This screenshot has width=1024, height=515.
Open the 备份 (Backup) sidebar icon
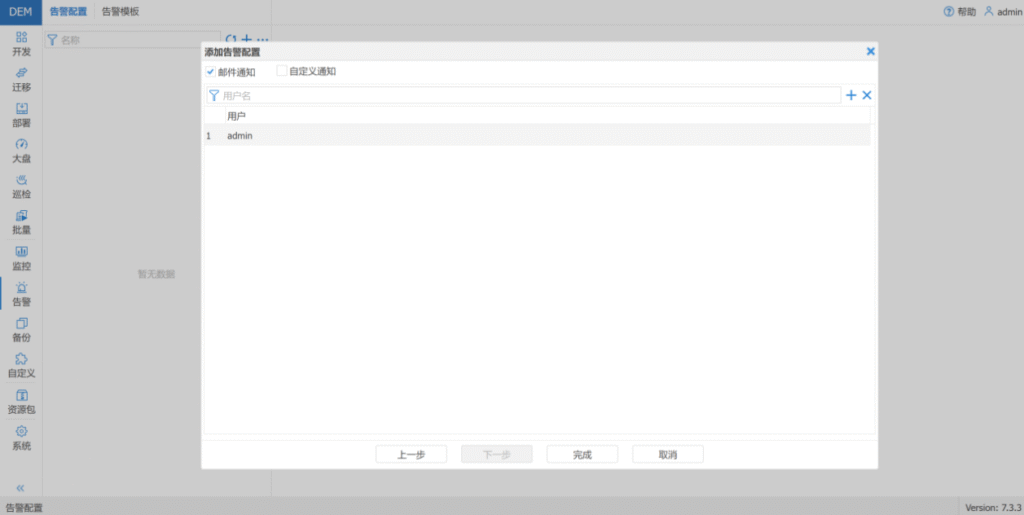tap(21, 330)
